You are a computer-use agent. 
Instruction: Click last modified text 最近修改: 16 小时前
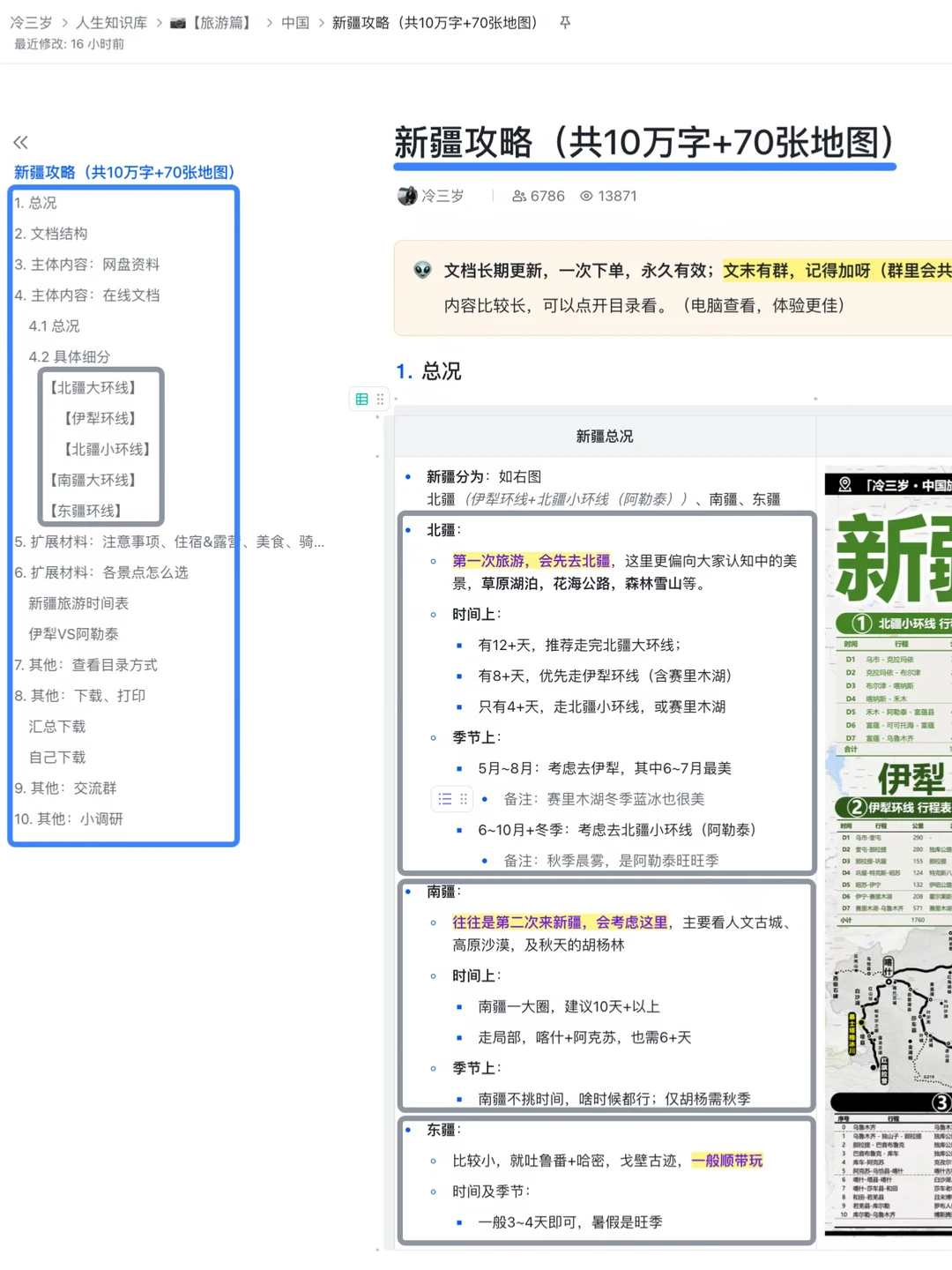pyautogui.click(x=69, y=44)
